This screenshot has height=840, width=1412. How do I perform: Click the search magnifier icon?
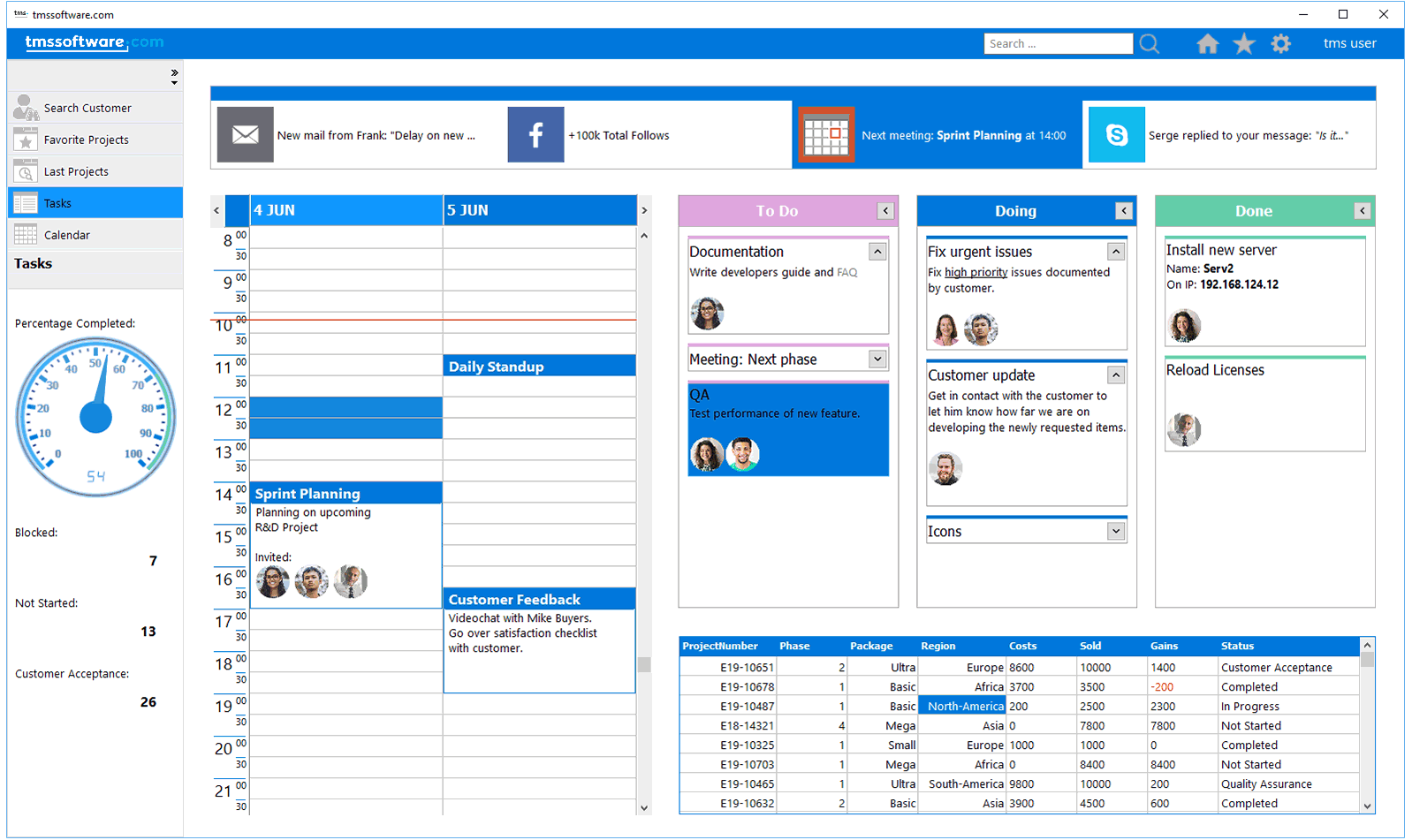point(1149,43)
